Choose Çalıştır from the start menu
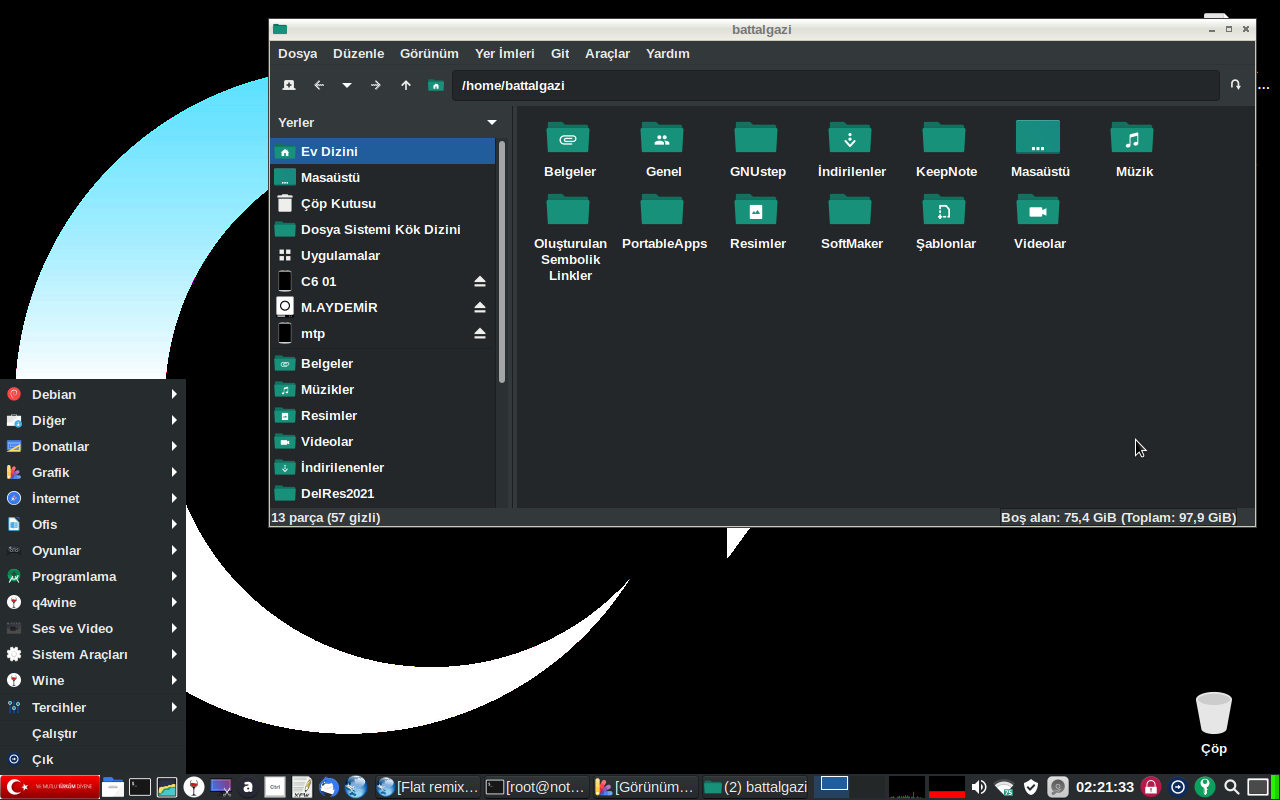Viewport: 1280px width, 800px height. pyautogui.click(x=93, y=733)
